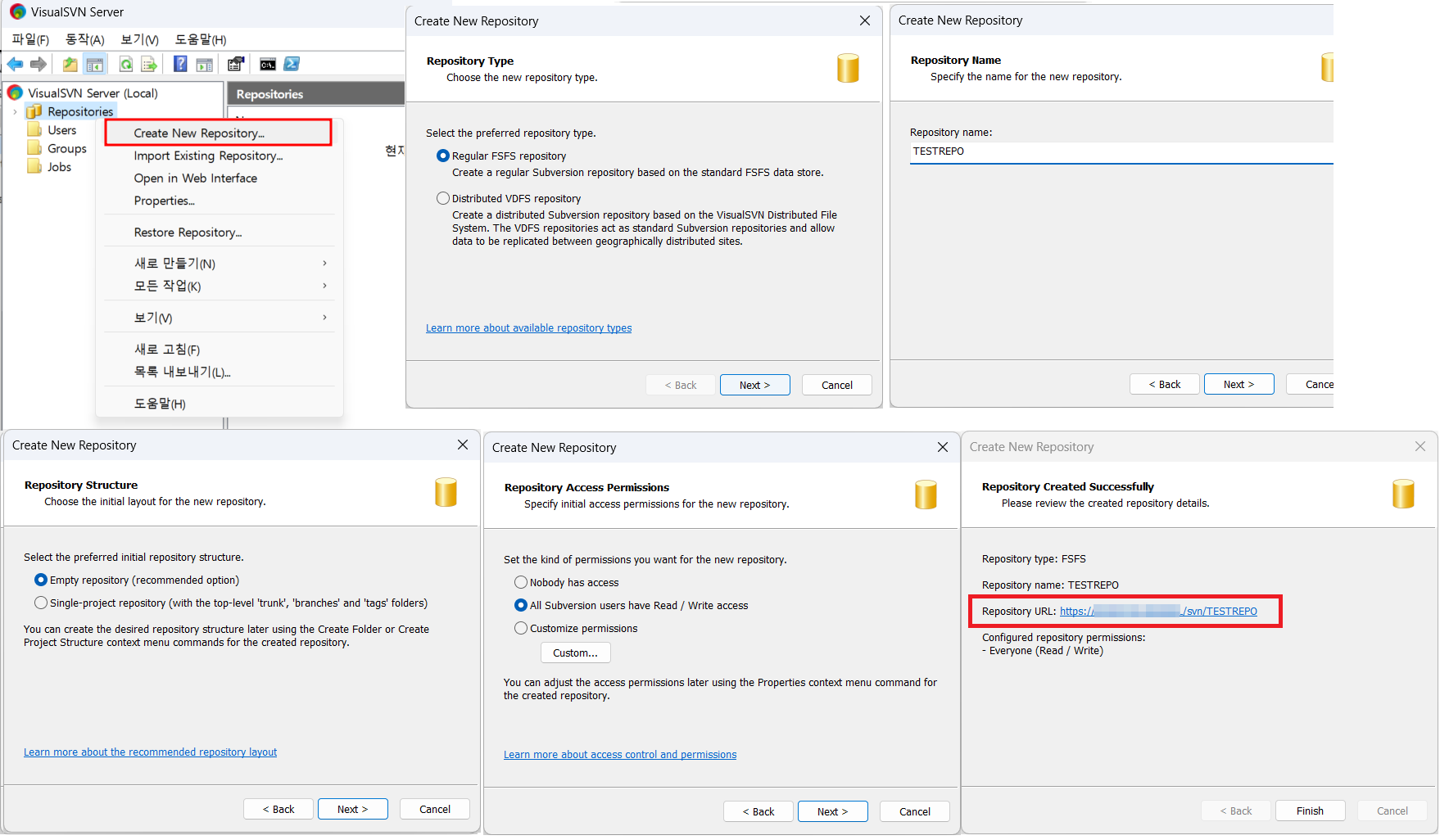This screenshot has height=840, width=1440.
Task: Click the Repository name input field containing TESTREPO
Action: pos(1121,151)
